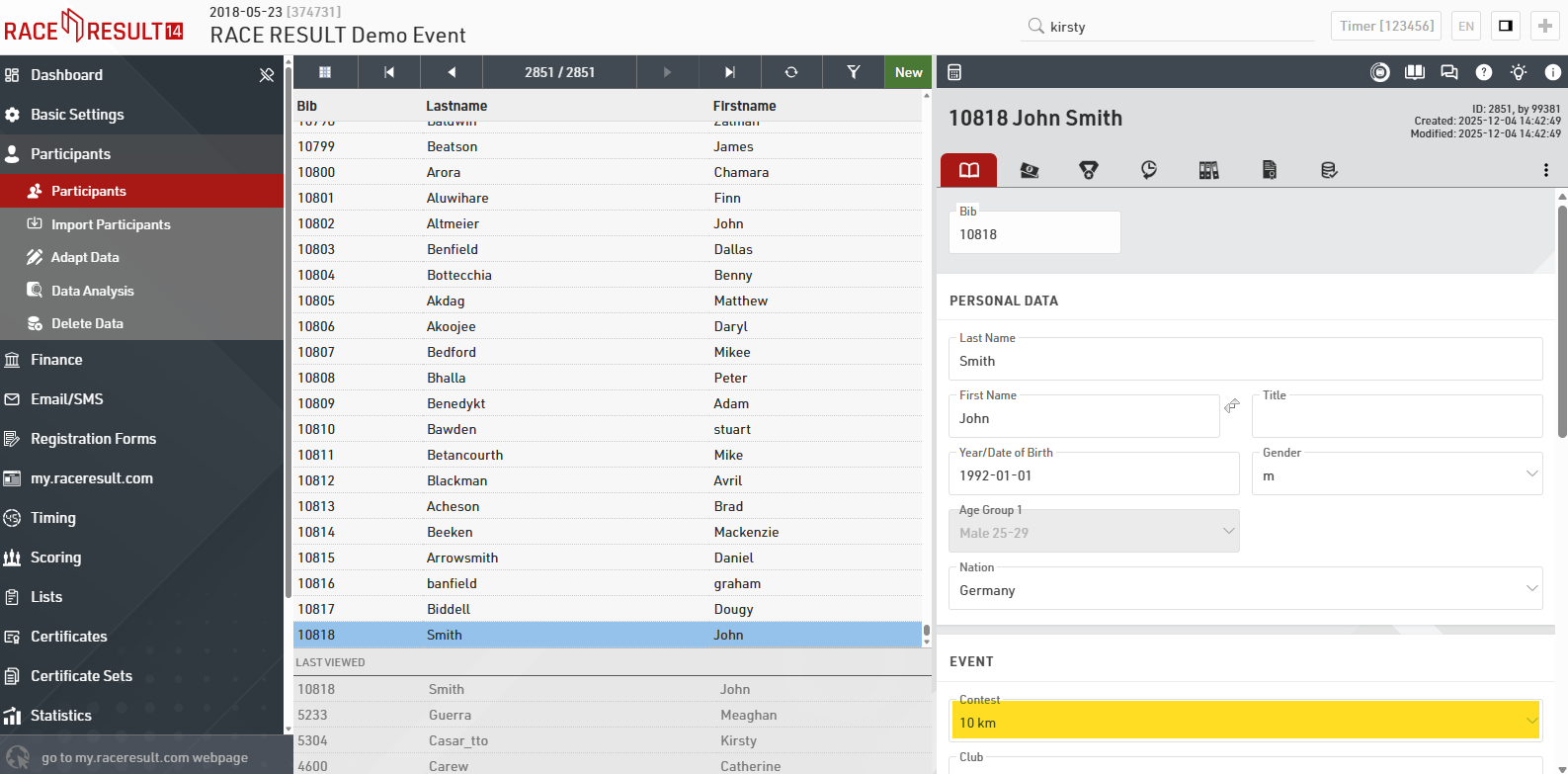Open the medal results tab icon
1568x774 pixels.
[1089, 170]
